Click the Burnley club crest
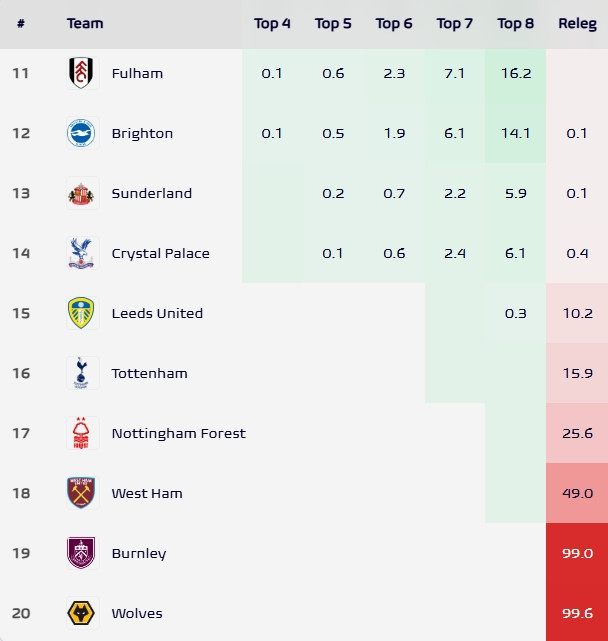Viewport: 608px width, 641px height. click(x=81, y=553)
